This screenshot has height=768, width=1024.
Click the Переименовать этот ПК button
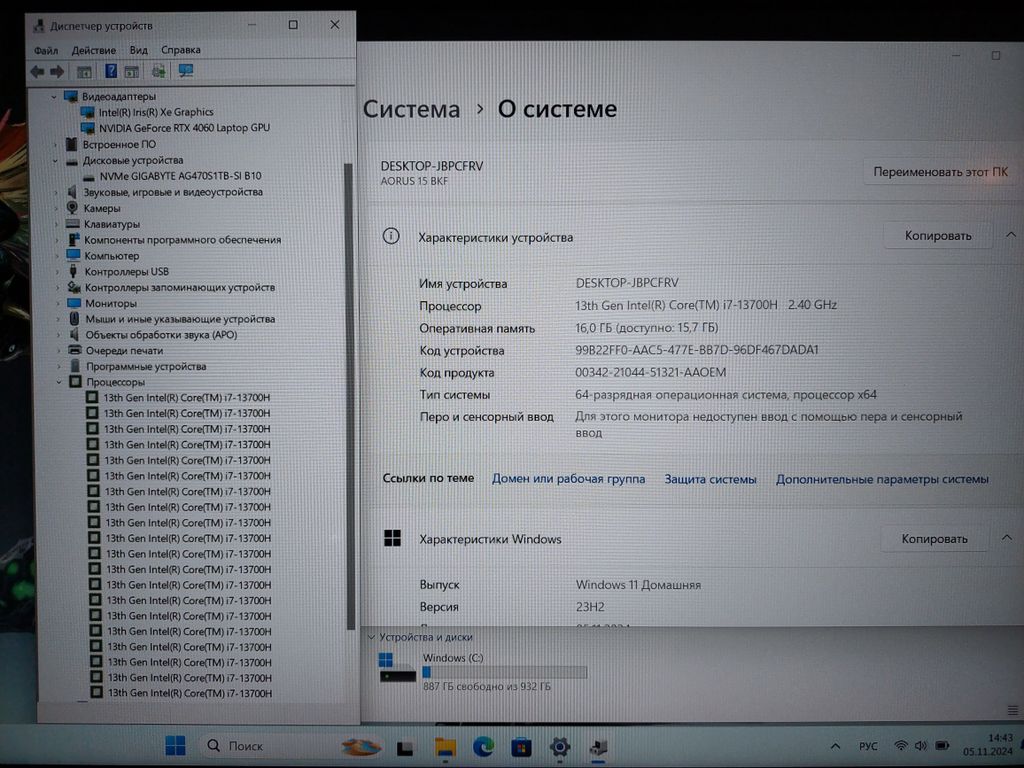[940, 172]
